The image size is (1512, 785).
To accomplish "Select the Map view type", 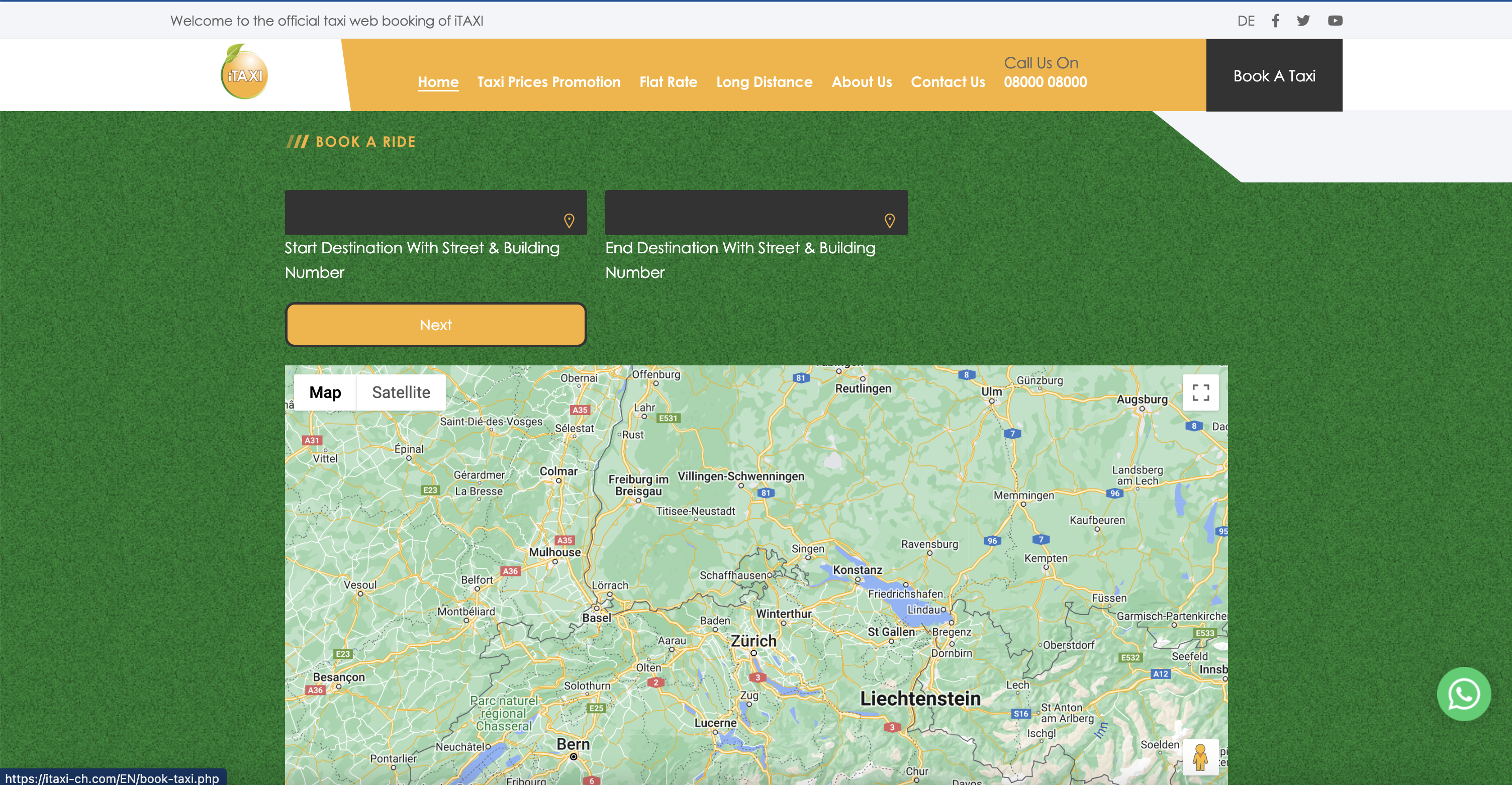I will 325,392.
